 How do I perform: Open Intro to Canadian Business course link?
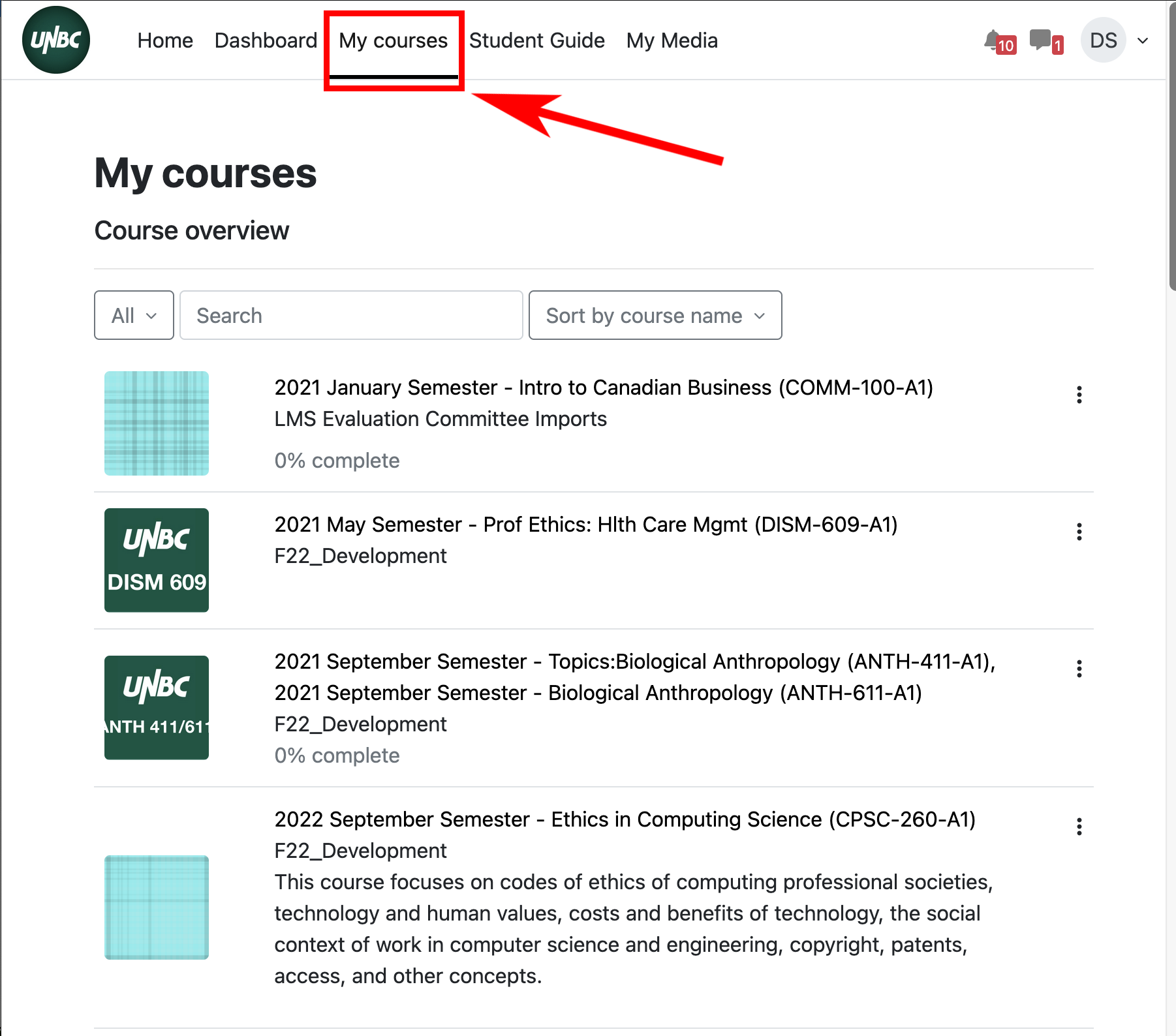603,388
